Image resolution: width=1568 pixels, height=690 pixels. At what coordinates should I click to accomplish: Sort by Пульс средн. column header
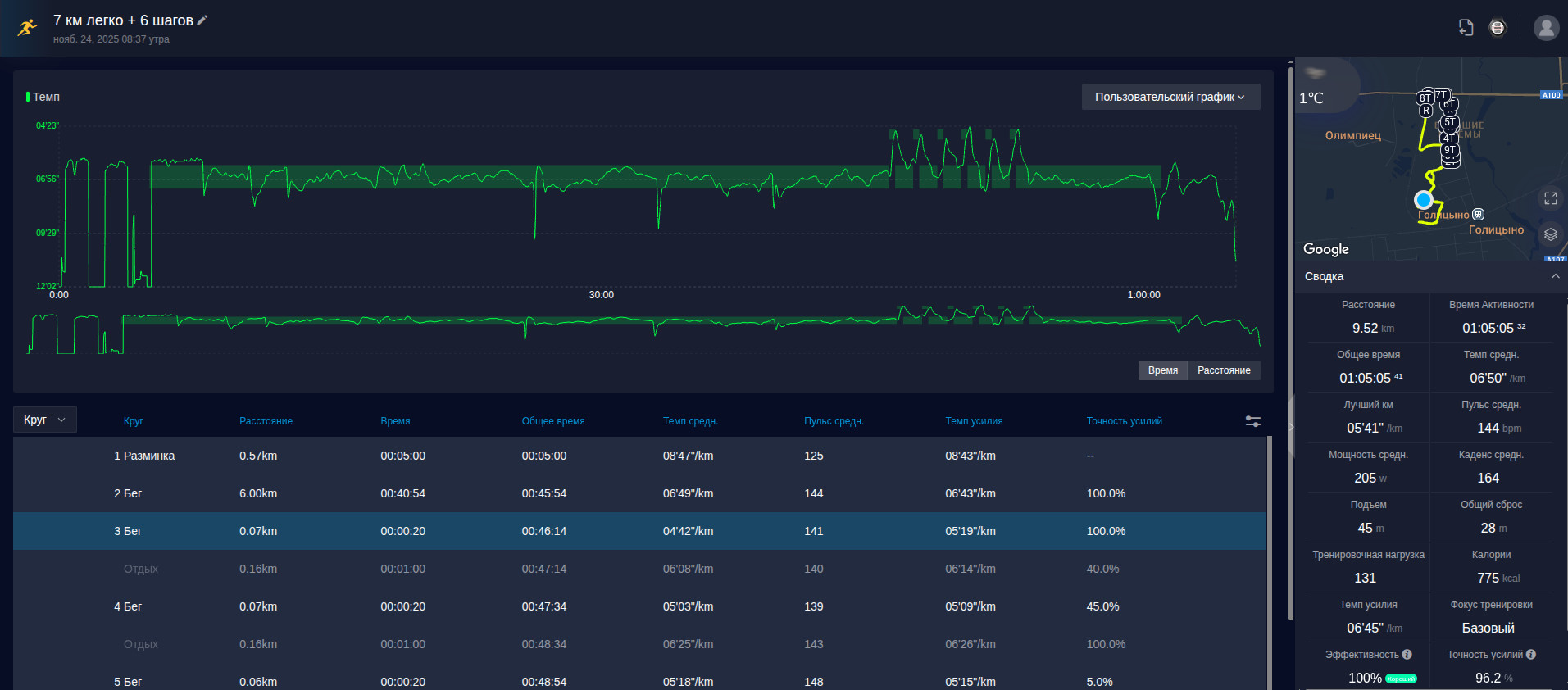pyautogui.click(x=834, y=421)
